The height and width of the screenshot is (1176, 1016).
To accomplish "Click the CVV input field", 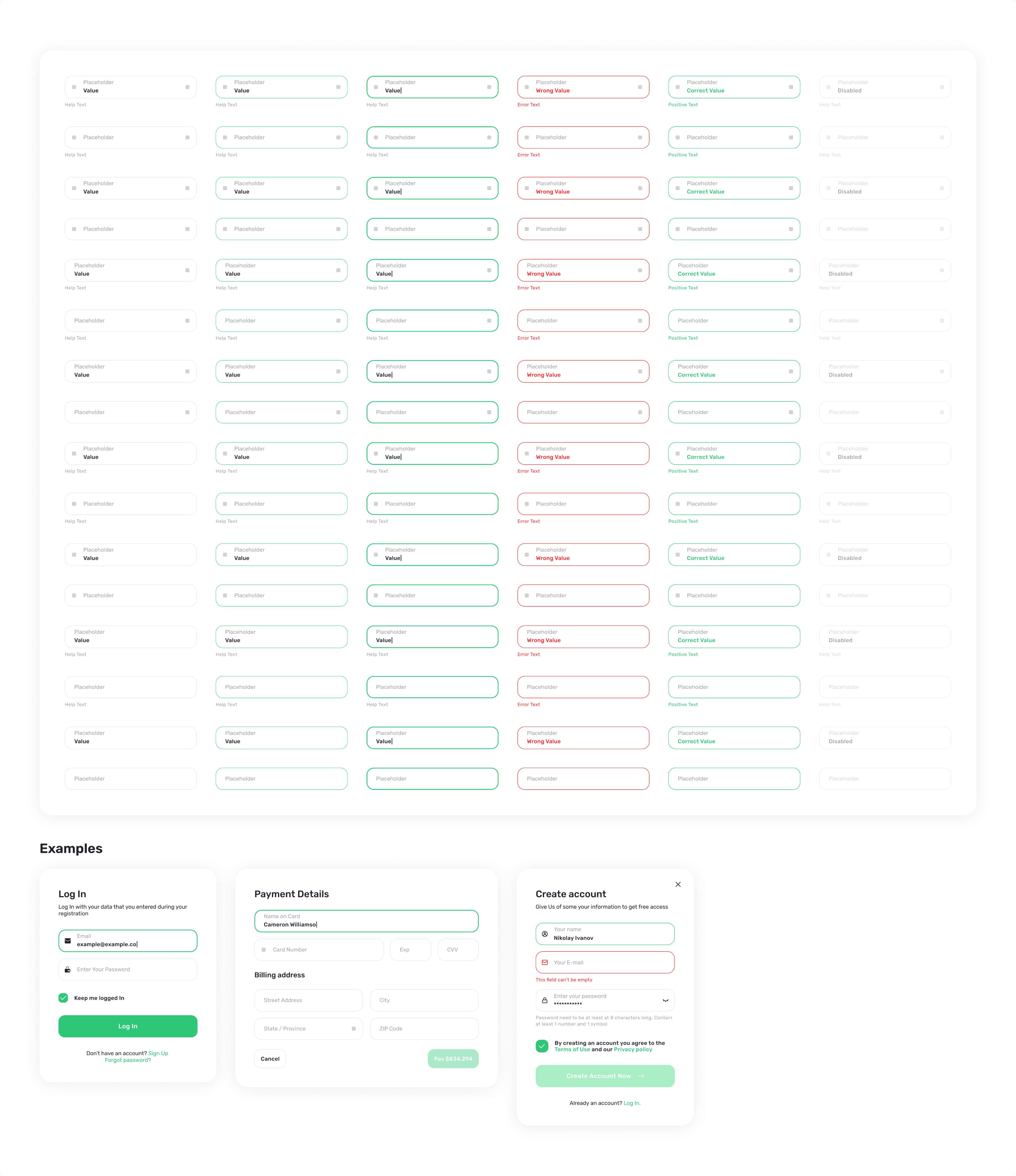I will 458,949.
